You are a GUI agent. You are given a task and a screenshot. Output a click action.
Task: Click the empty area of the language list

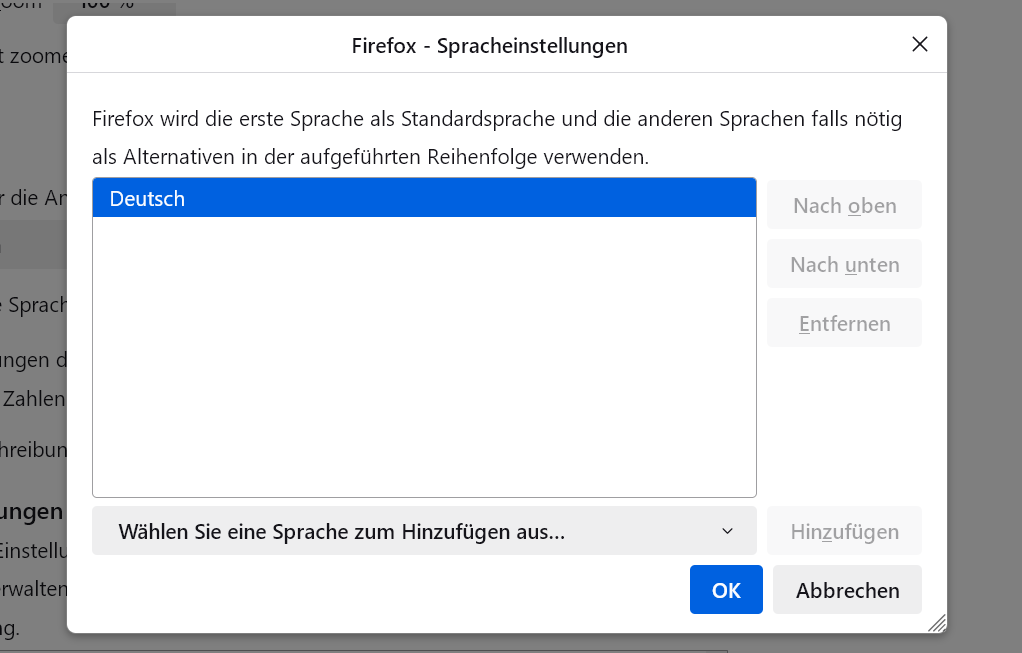[x=424, y=360]
